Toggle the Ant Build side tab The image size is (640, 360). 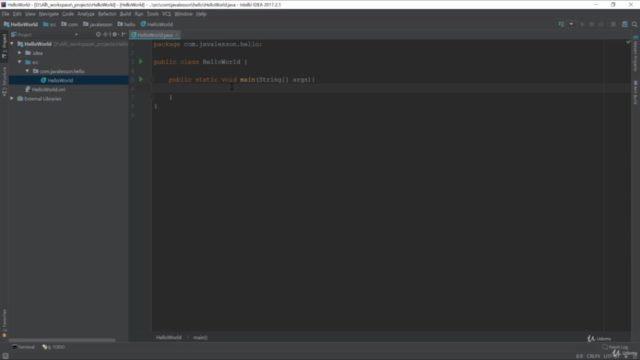636,92
